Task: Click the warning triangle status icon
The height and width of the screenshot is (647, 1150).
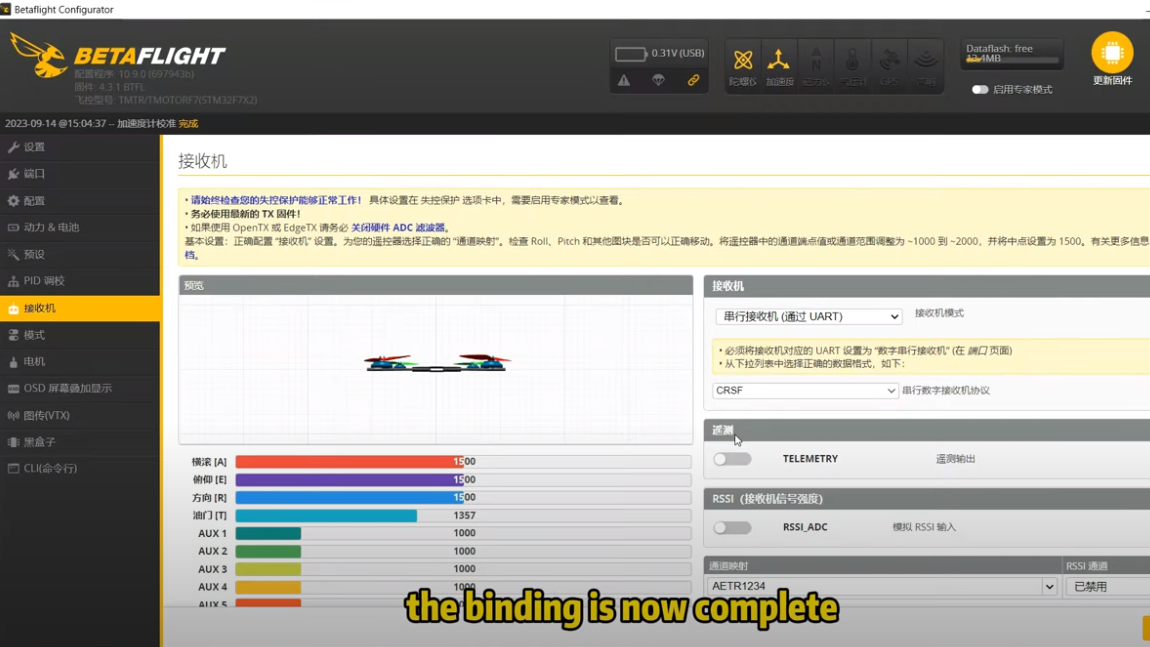Action: 624,80
